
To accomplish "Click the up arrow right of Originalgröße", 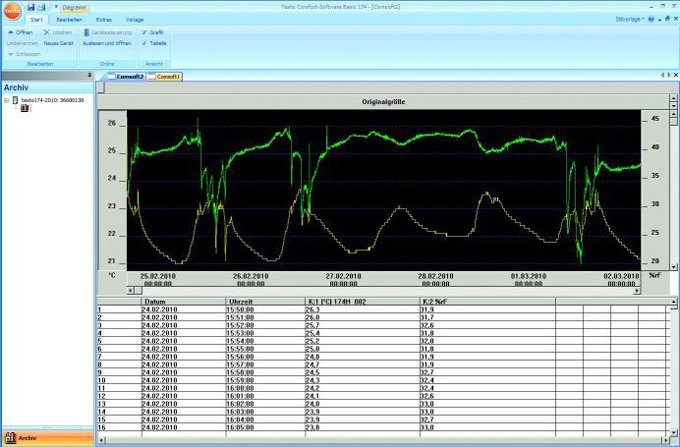I will coord(673,98).
